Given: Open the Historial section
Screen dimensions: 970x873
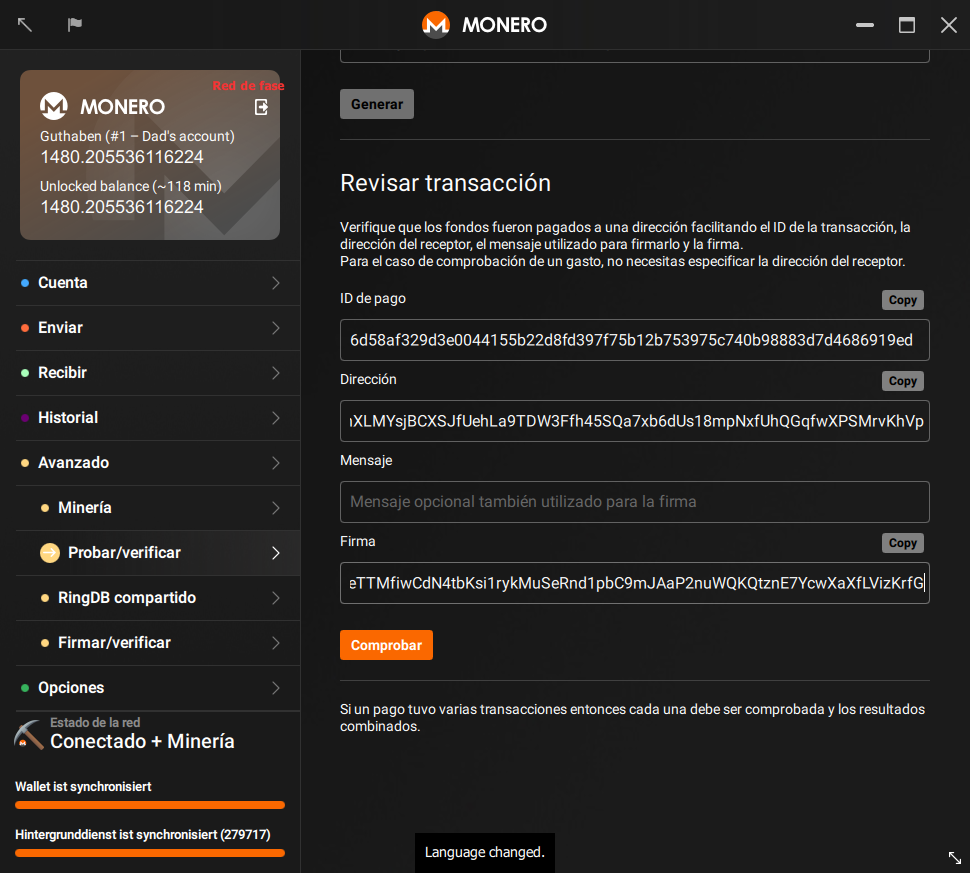Looking at the screenshot, I should tap(158, 418).
